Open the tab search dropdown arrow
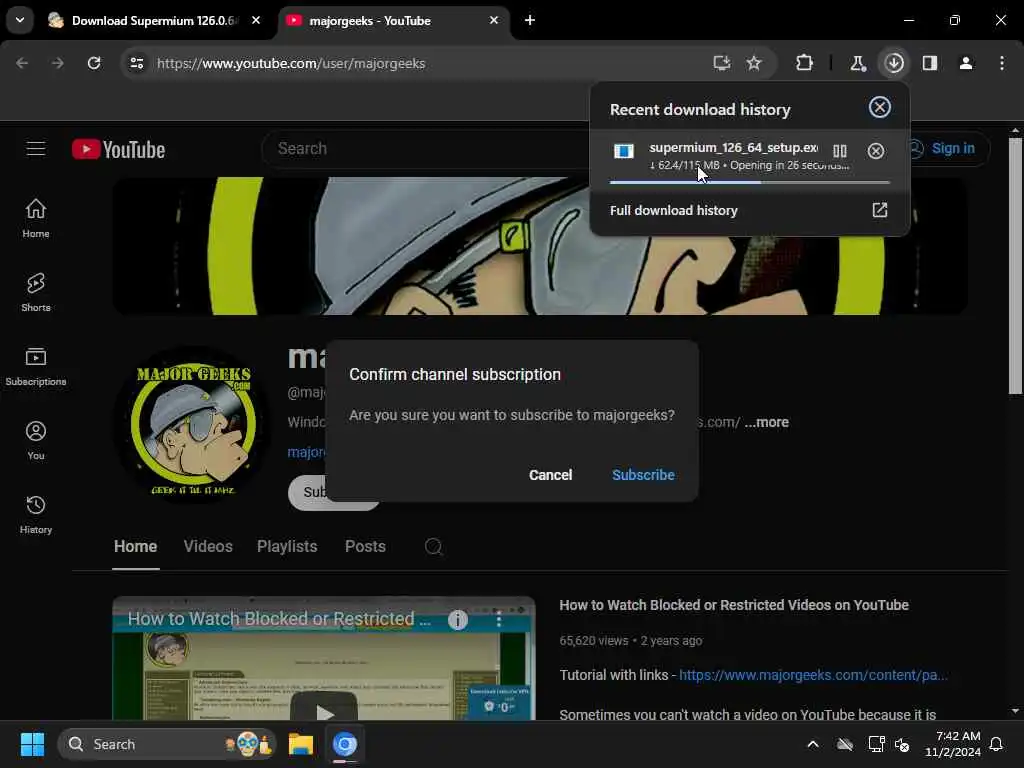 coord(20,20)
